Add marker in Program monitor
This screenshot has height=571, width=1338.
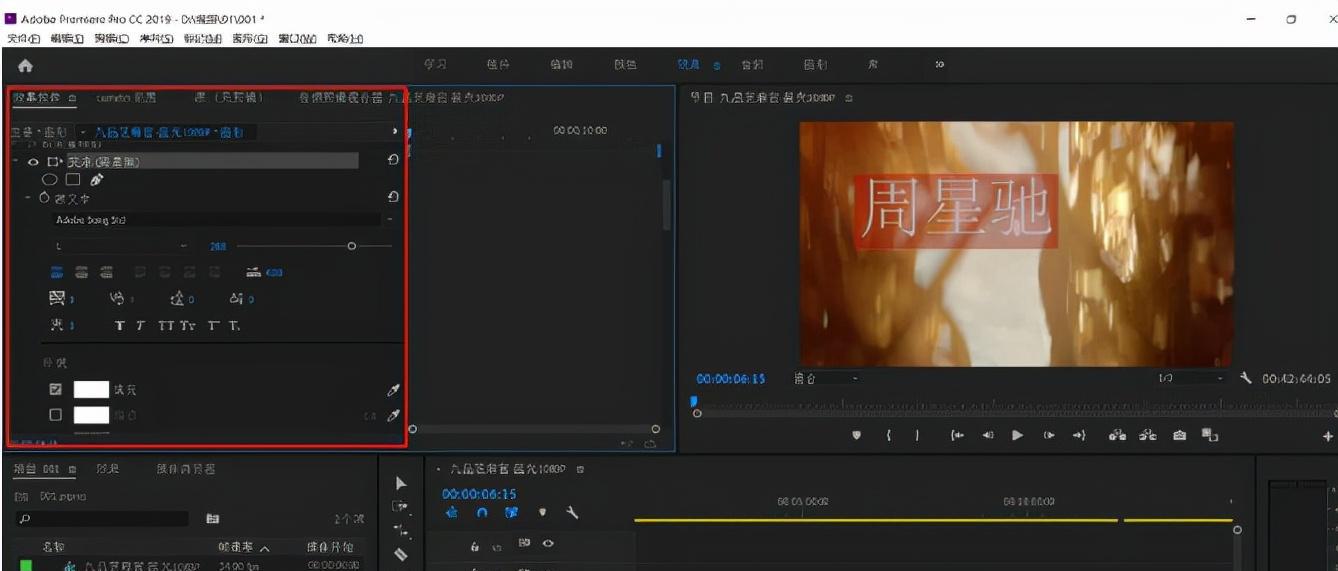(856, 436)
